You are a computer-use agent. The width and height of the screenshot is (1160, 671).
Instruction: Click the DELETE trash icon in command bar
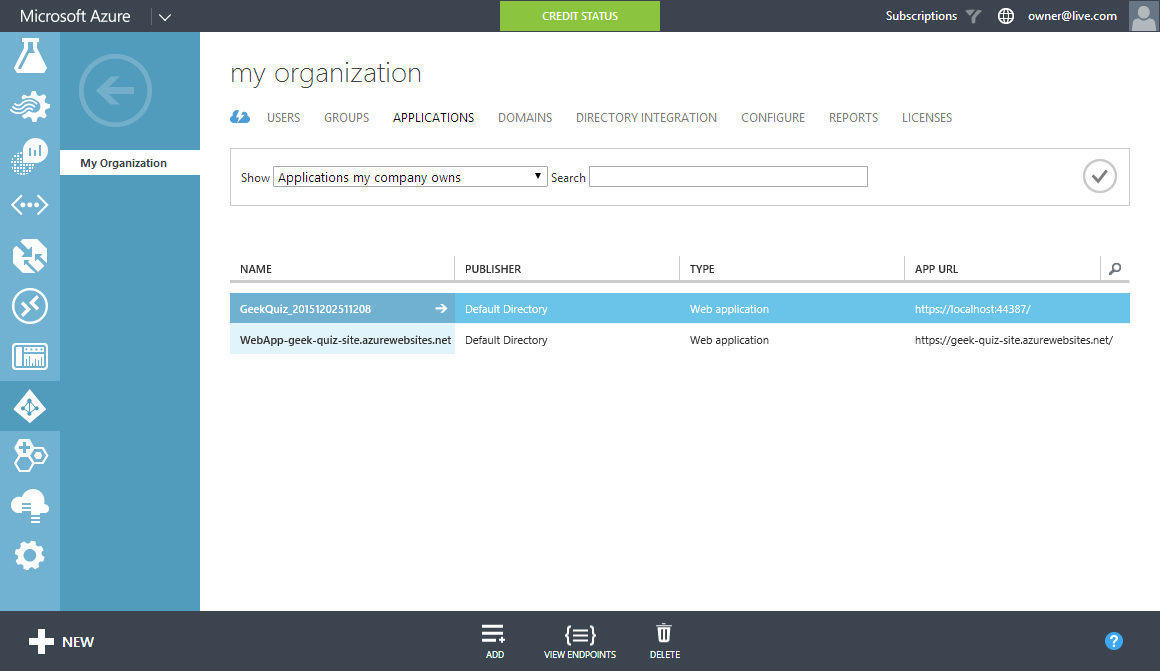point(664,638)
